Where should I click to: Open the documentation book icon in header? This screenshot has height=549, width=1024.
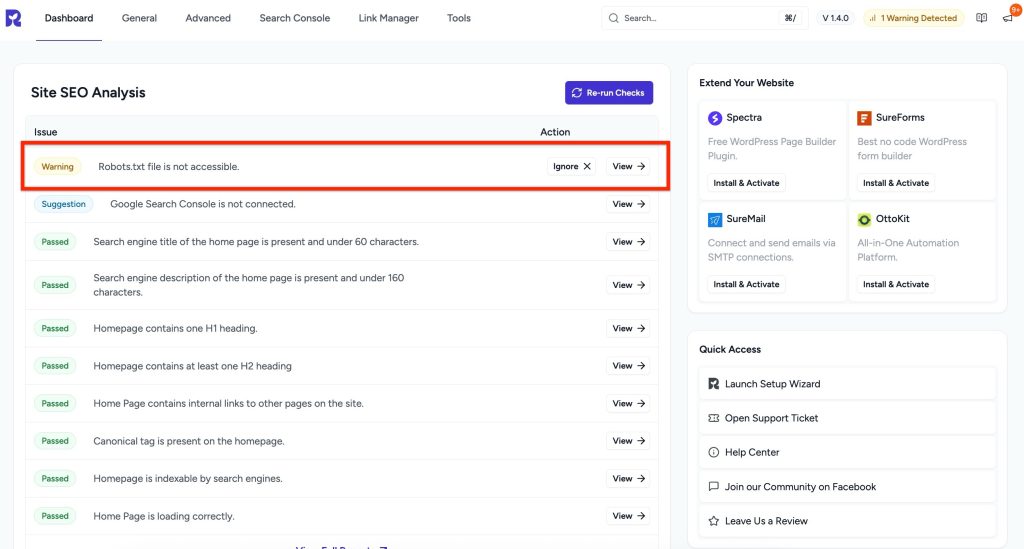(981, 18)
